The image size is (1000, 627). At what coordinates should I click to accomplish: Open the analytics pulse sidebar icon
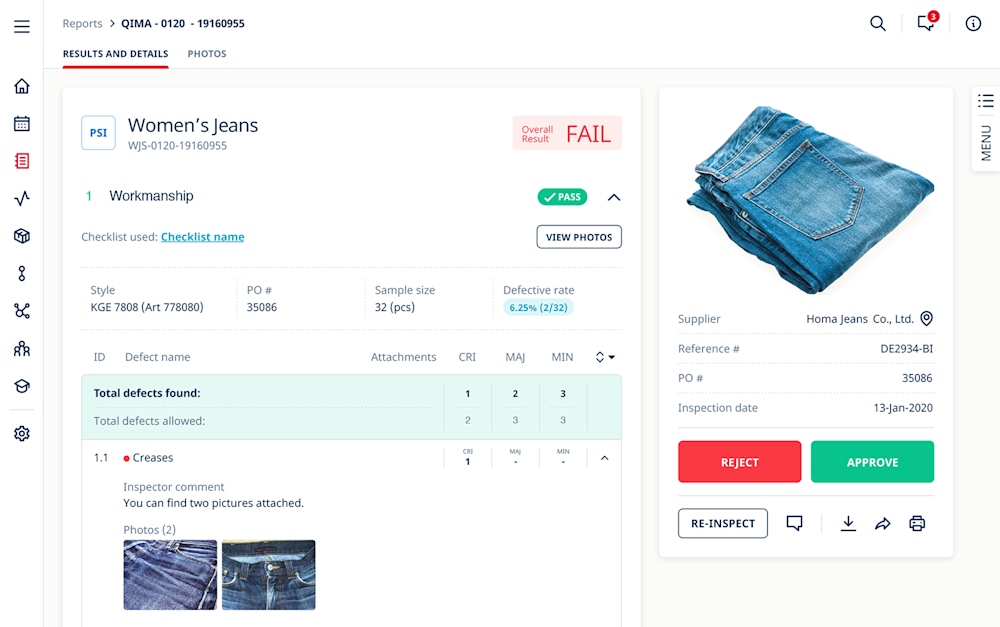coord(22,198)
